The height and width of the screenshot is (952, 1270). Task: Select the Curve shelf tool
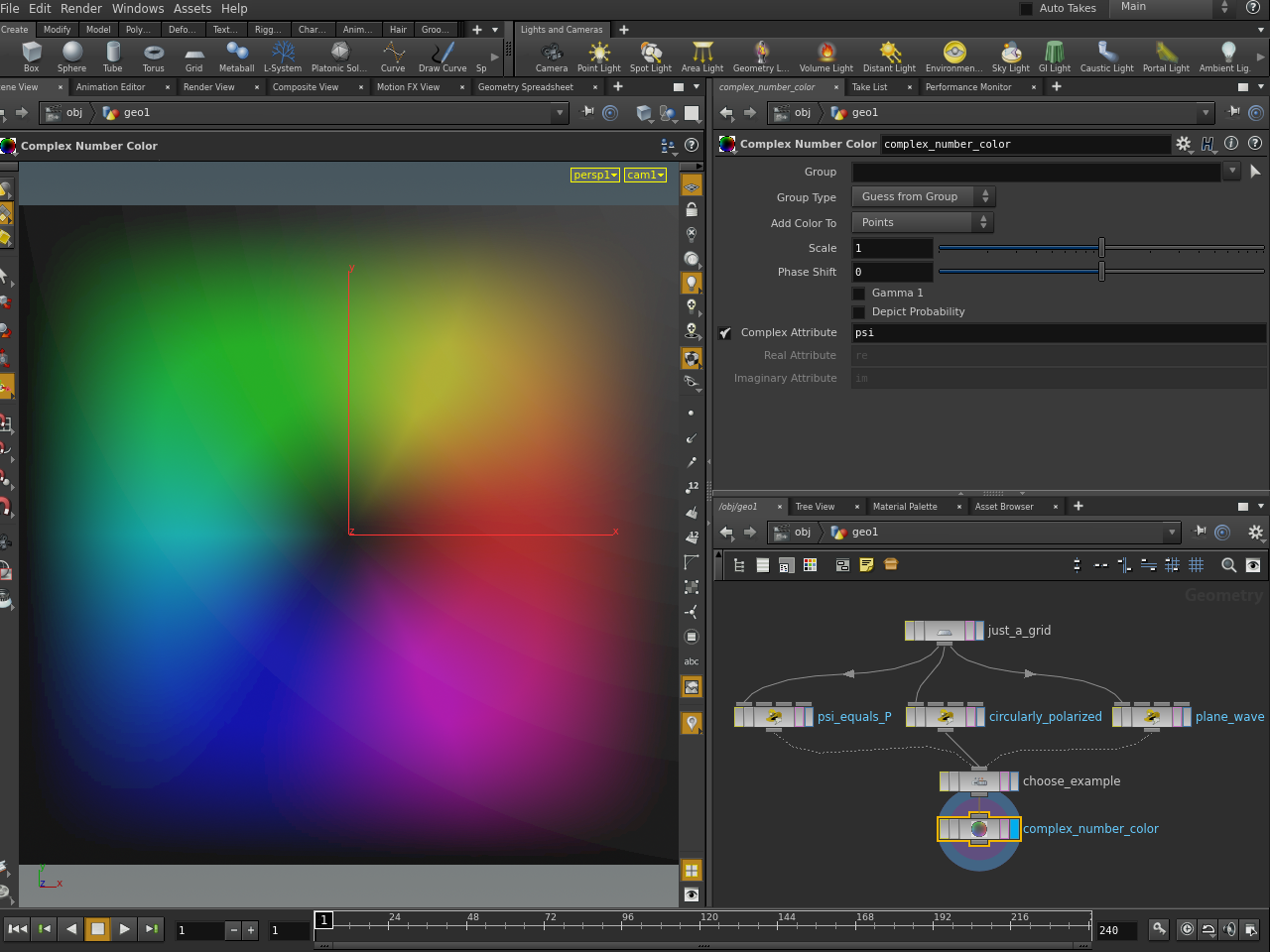[393, 57]
